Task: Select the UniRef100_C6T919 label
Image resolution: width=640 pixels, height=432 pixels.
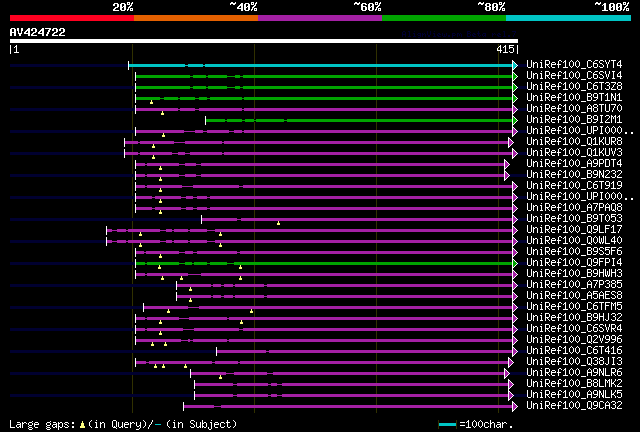Action: (574, 185)
